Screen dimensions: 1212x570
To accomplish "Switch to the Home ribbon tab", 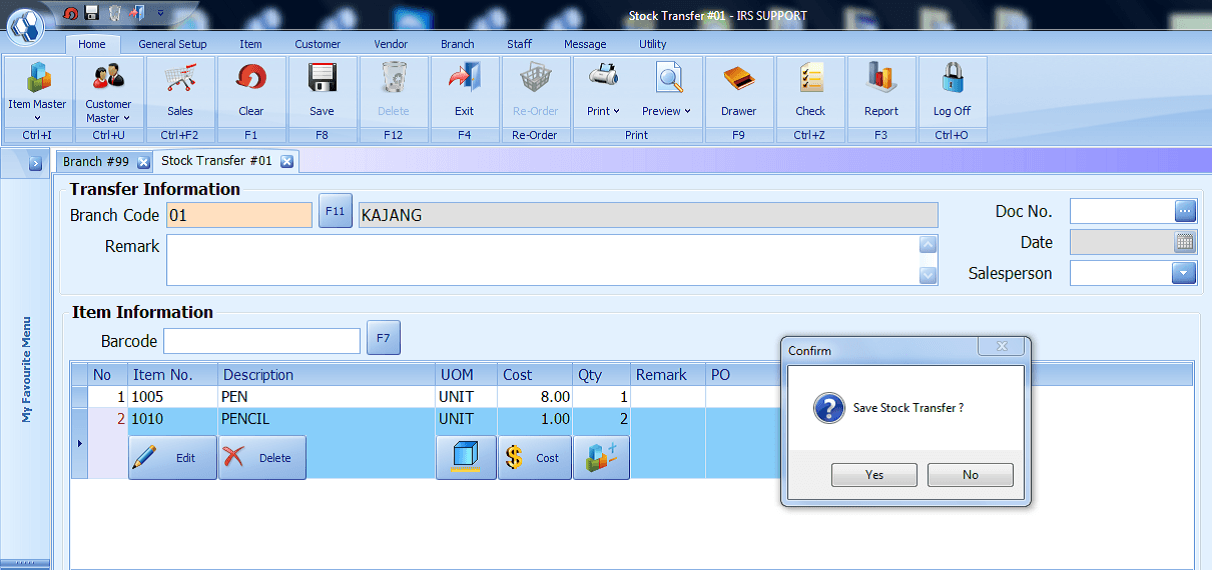I will [x=92, y=44].
